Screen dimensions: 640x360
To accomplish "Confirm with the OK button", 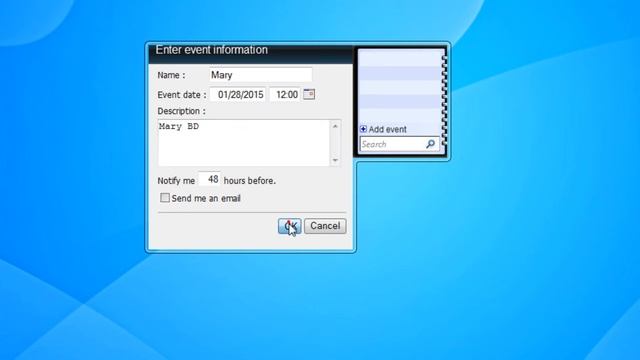I will (x=289, y=226).
